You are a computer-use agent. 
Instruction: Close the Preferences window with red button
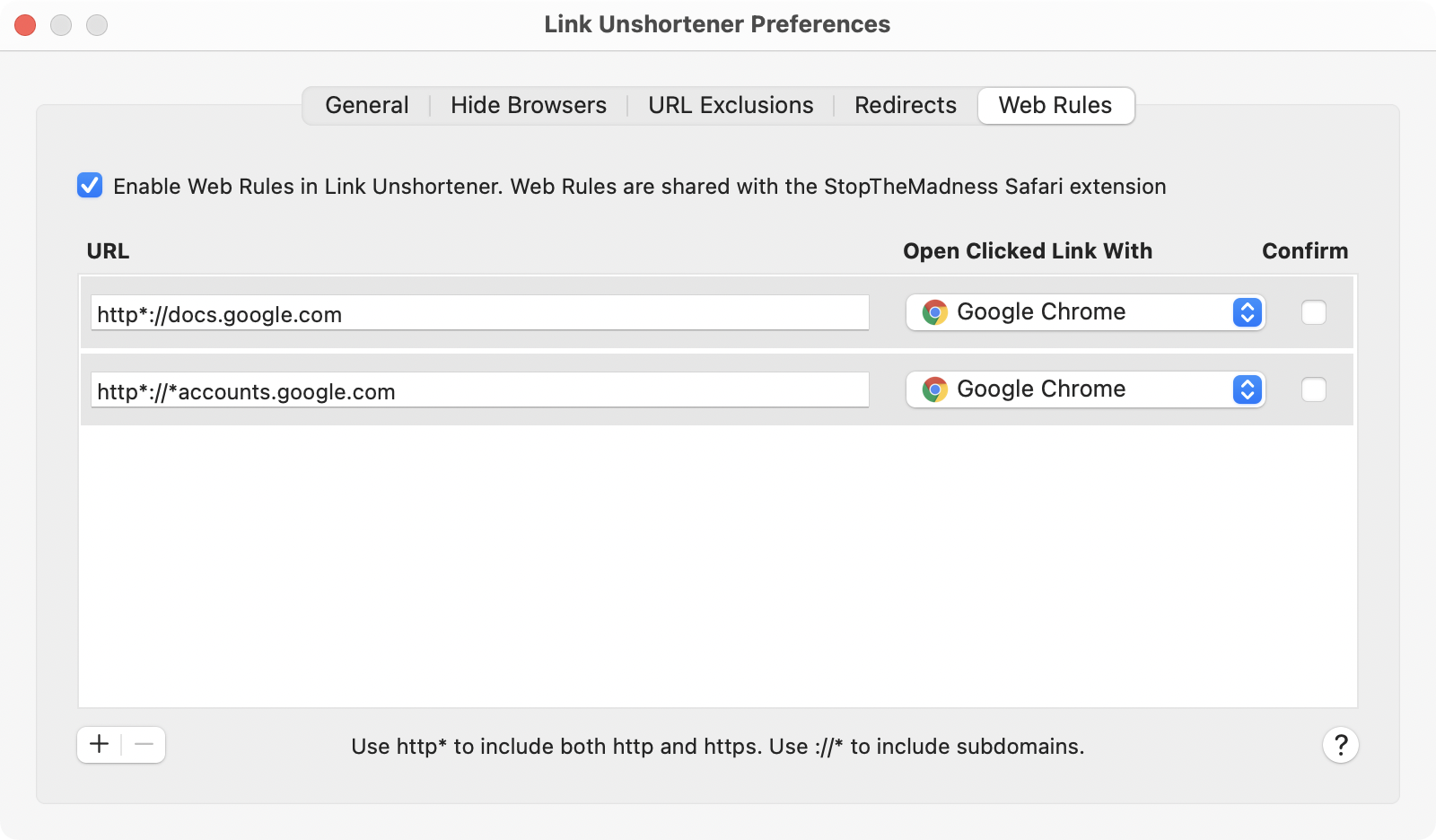25,25
